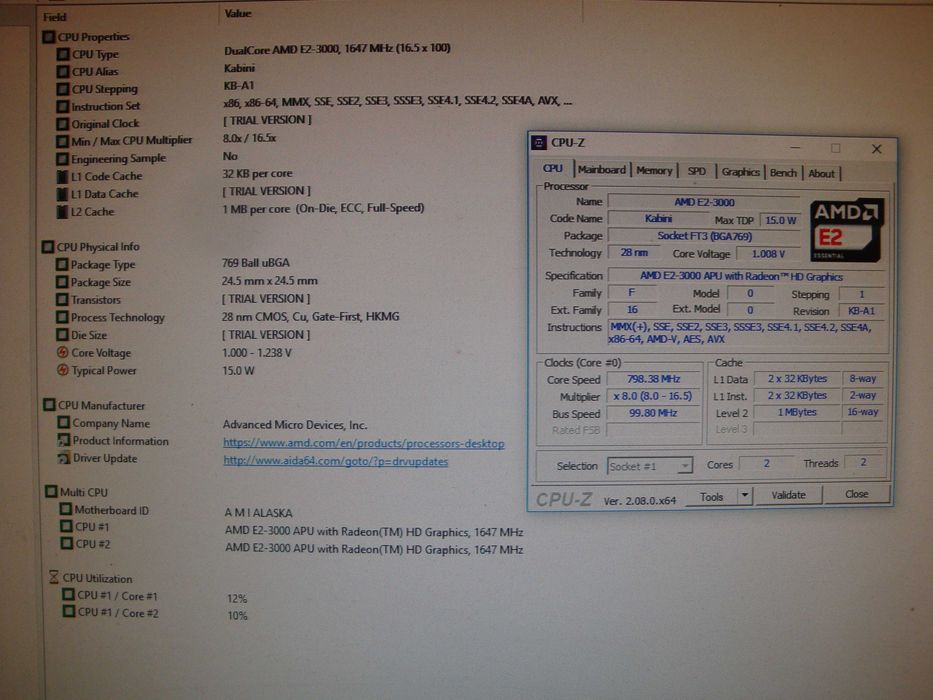Click the L2 Cache chip icon
The height and width of the screenshot is (700, 933).
click(x=62, y=212)
